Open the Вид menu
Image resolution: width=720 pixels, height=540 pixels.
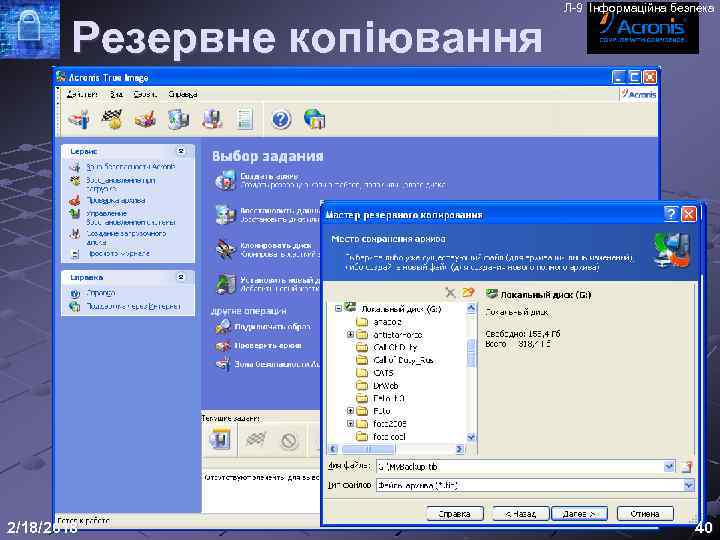pos(117,94)
